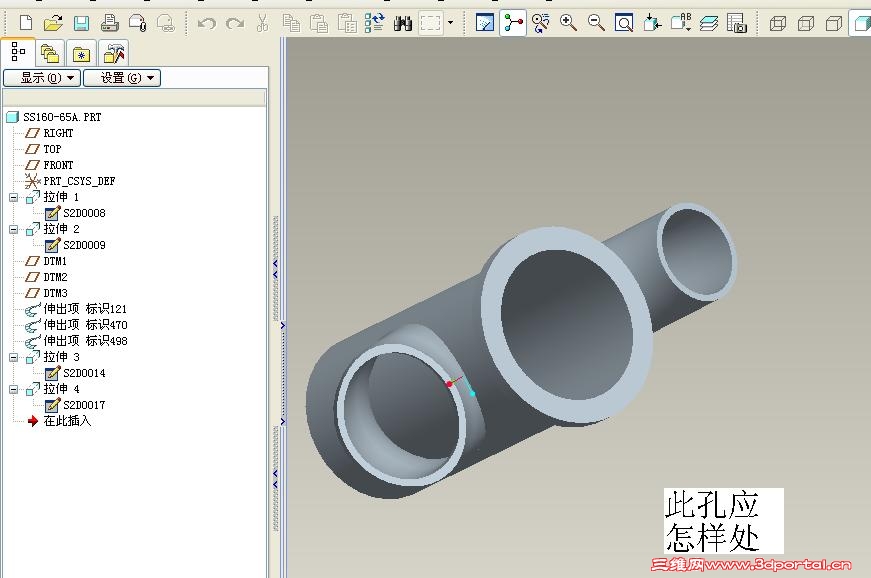Select the DTM1 datum plane
Screen dimensions: 871x578
pyautogui.click(x=47, y=261)
